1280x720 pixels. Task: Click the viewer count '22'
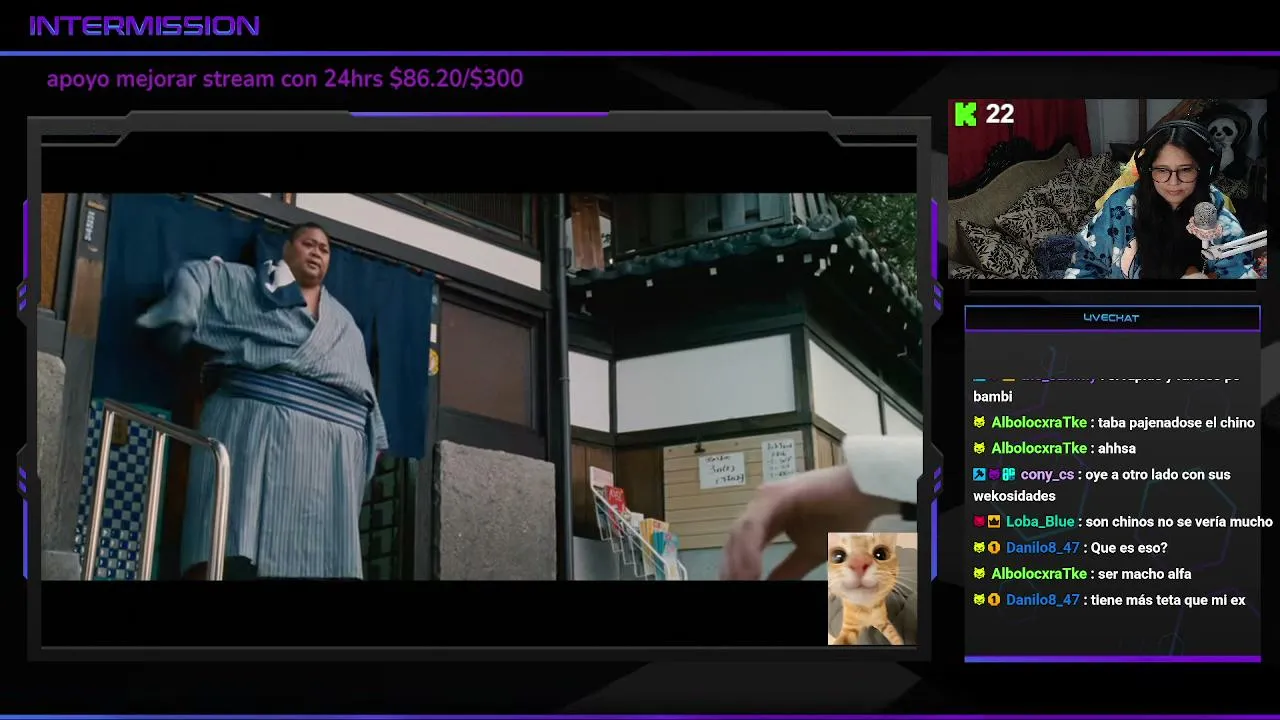click(1000, 114)
